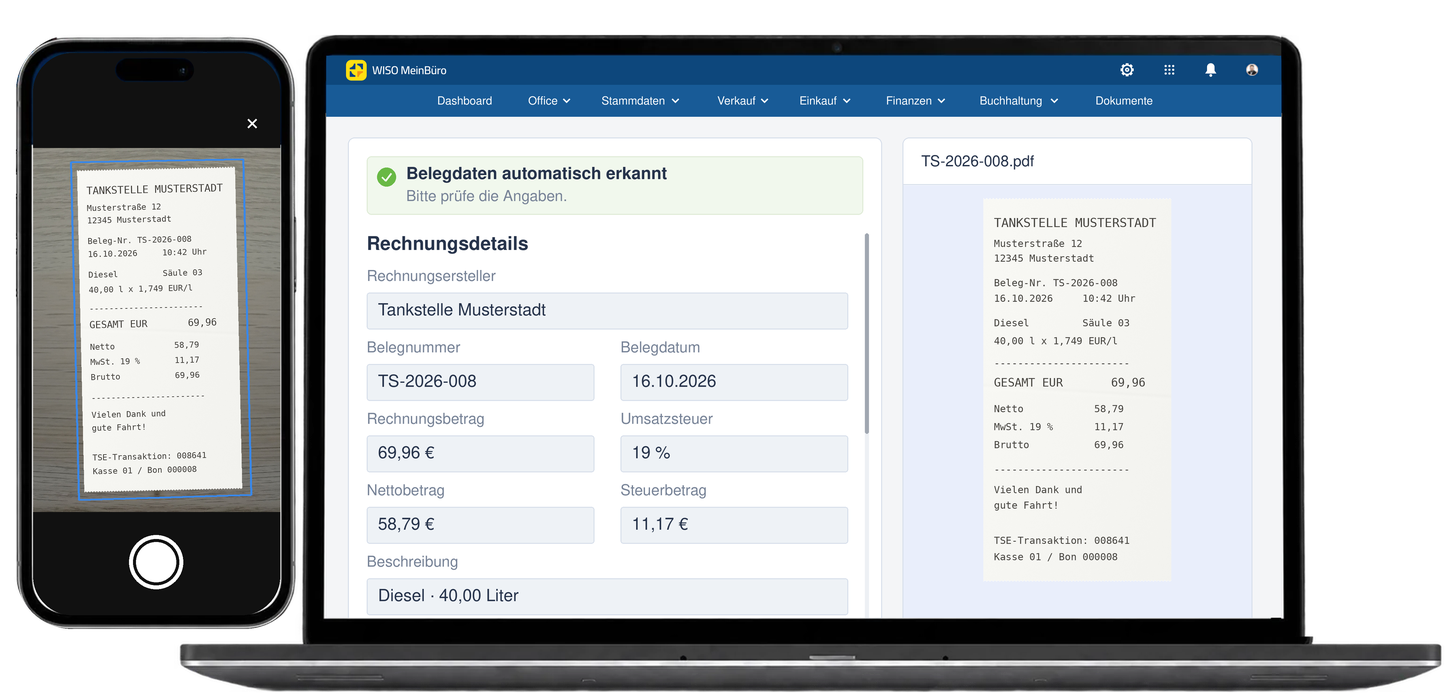
Task: Click the Rechnungsersteller field Tankstelle Musterstadt
Action: 607,311
